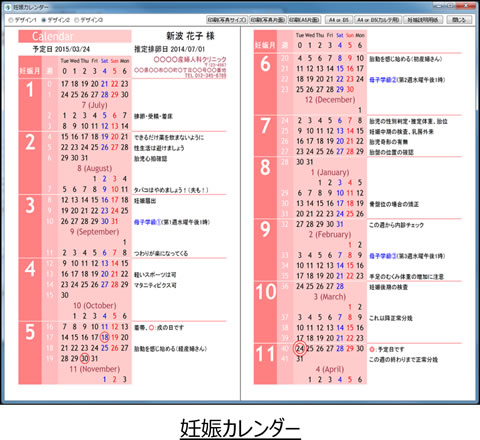Click the large pregnancy month number 3
Screen dimensions: 480x440
point(30,205)
